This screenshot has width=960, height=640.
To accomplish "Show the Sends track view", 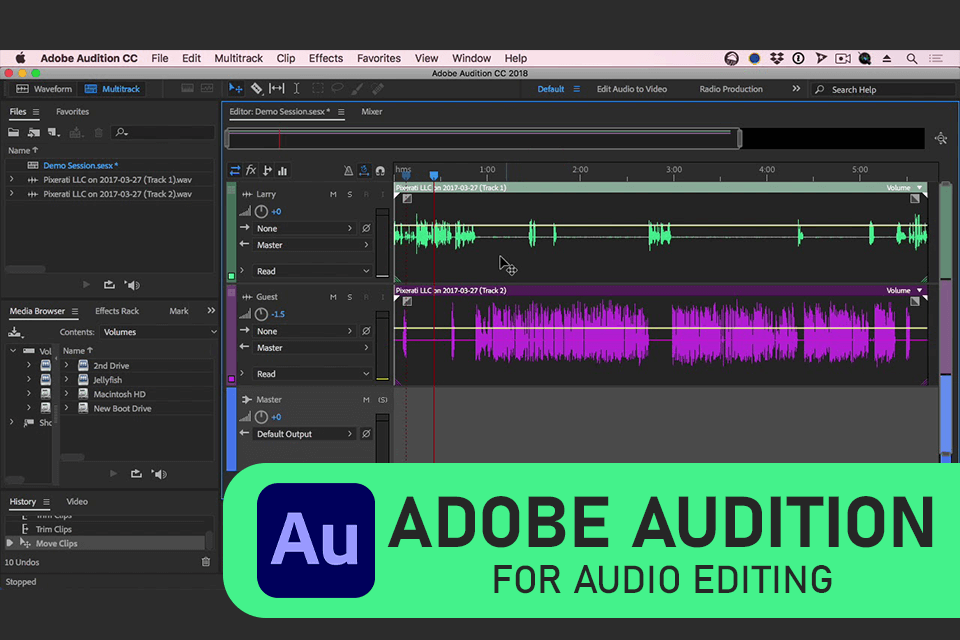I will click(267, 170).
